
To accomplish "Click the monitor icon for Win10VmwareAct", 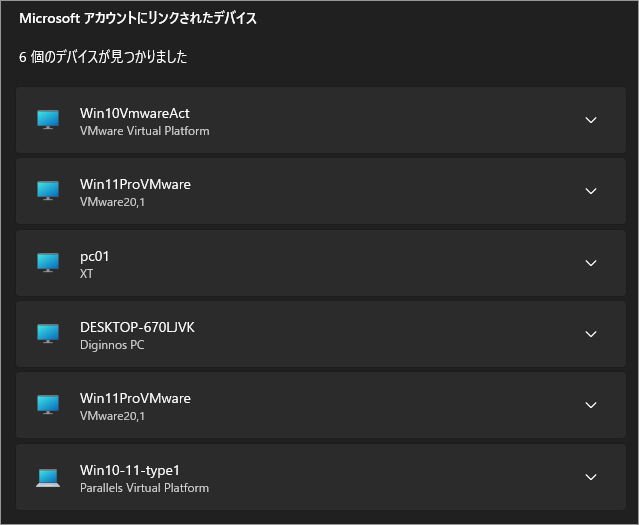I will [x=48, y=120].
